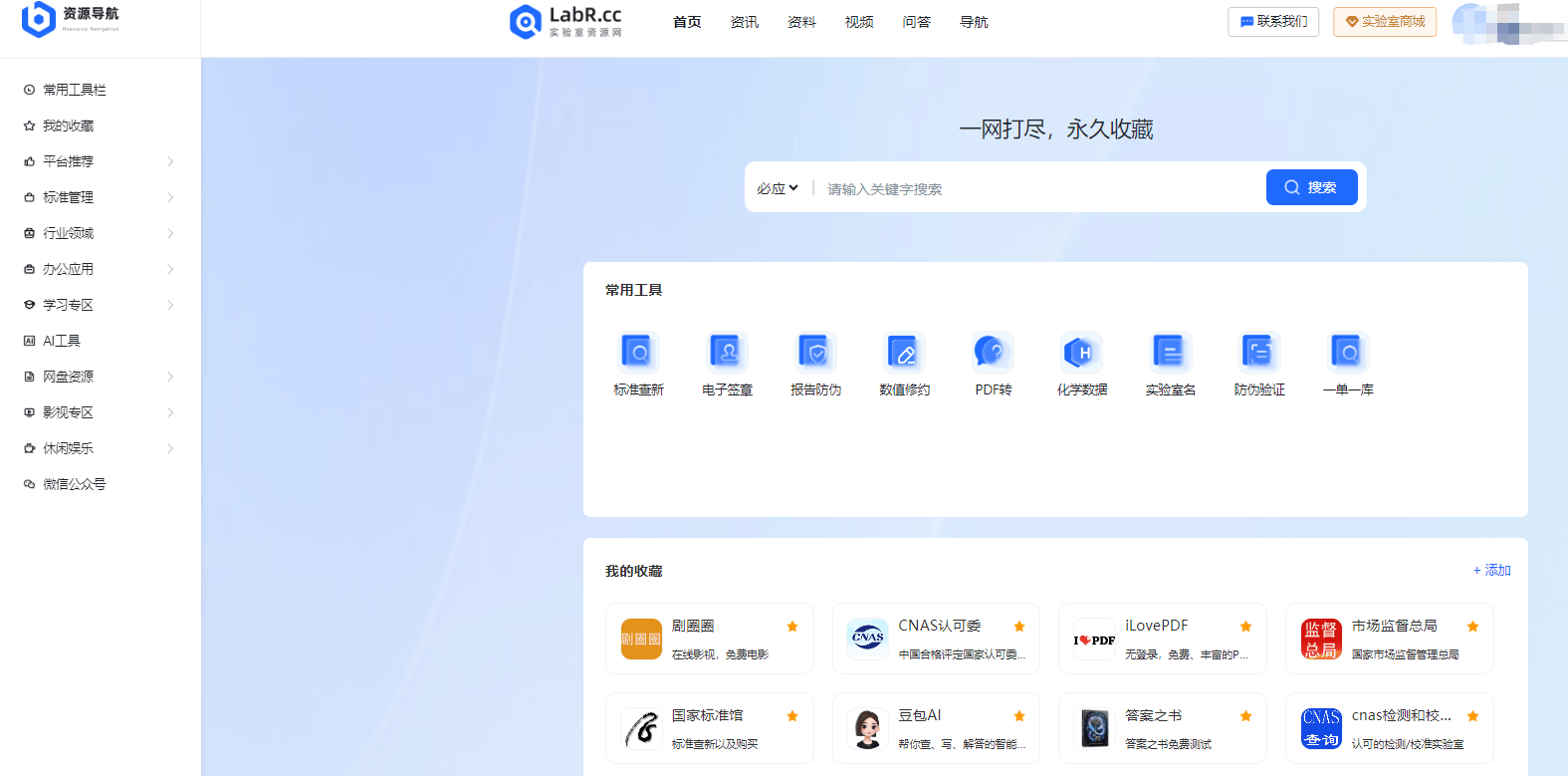
Task: Open the 报告防伪 tool icon
Action: point(815,353)
